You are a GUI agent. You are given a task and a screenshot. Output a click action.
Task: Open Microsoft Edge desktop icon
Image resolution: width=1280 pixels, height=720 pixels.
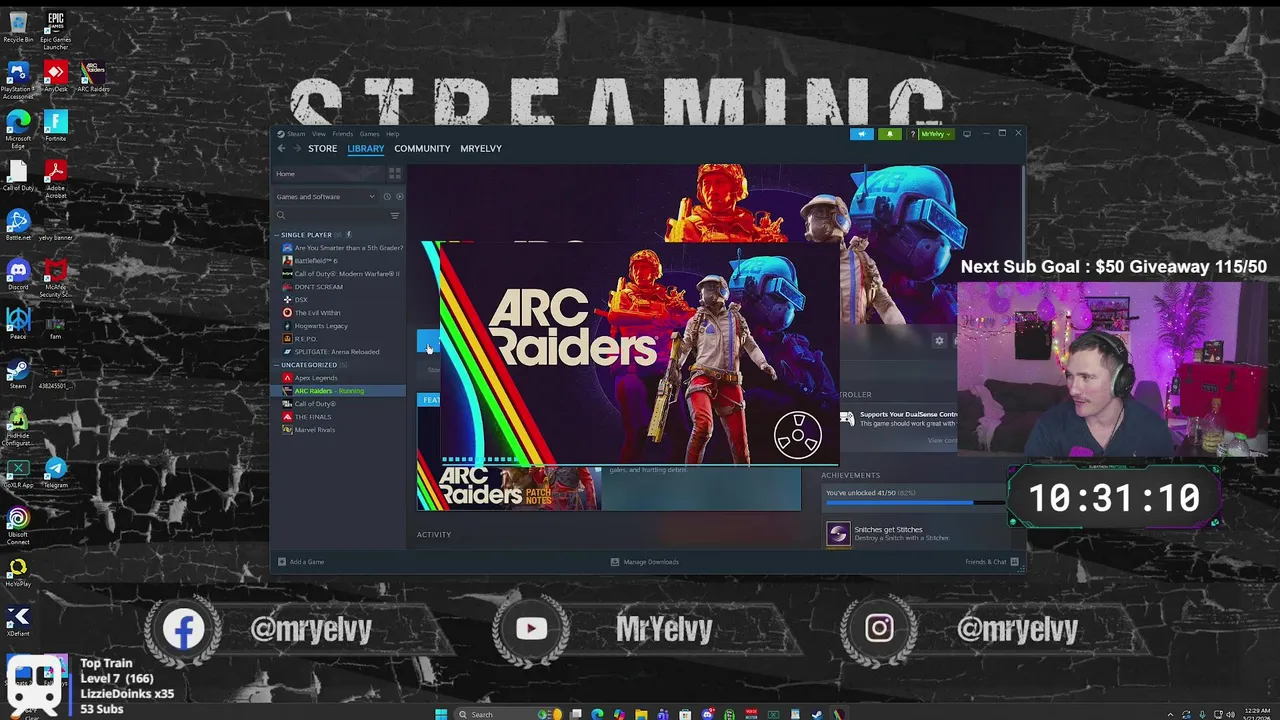[x=18, y=128]
